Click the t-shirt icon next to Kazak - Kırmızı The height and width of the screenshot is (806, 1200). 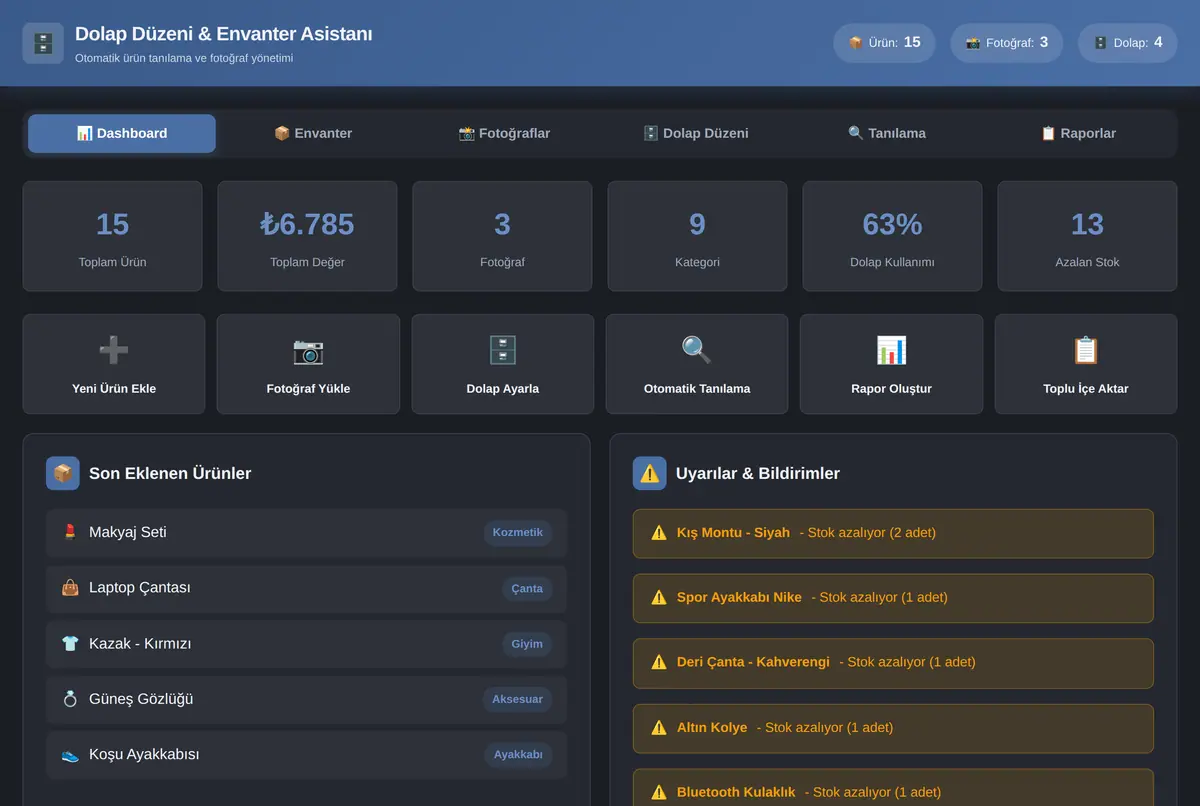click(70, 644)
